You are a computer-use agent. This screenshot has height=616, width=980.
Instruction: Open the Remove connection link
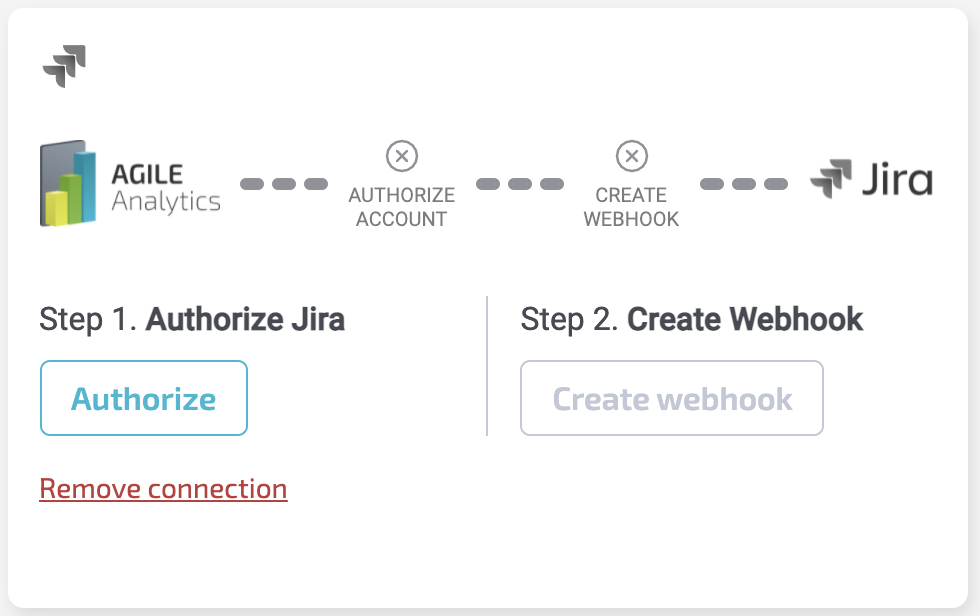163,489
